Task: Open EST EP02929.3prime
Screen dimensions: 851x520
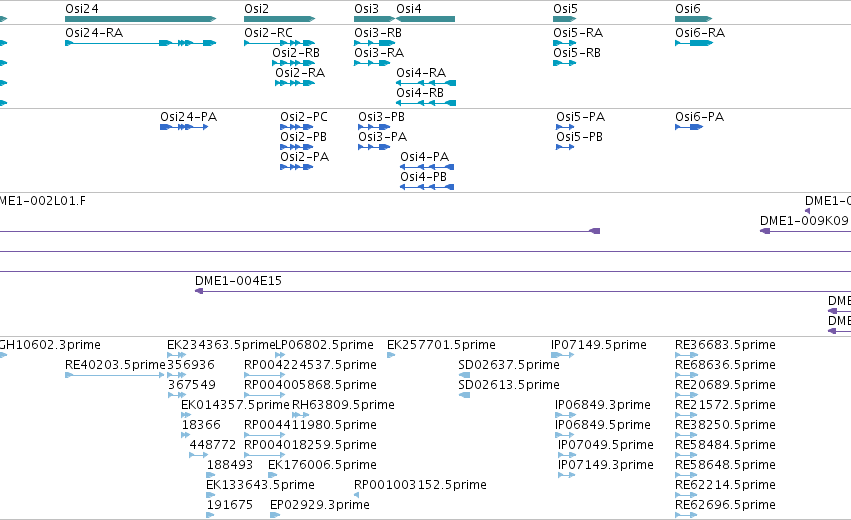Action: [x=320, y=505]
